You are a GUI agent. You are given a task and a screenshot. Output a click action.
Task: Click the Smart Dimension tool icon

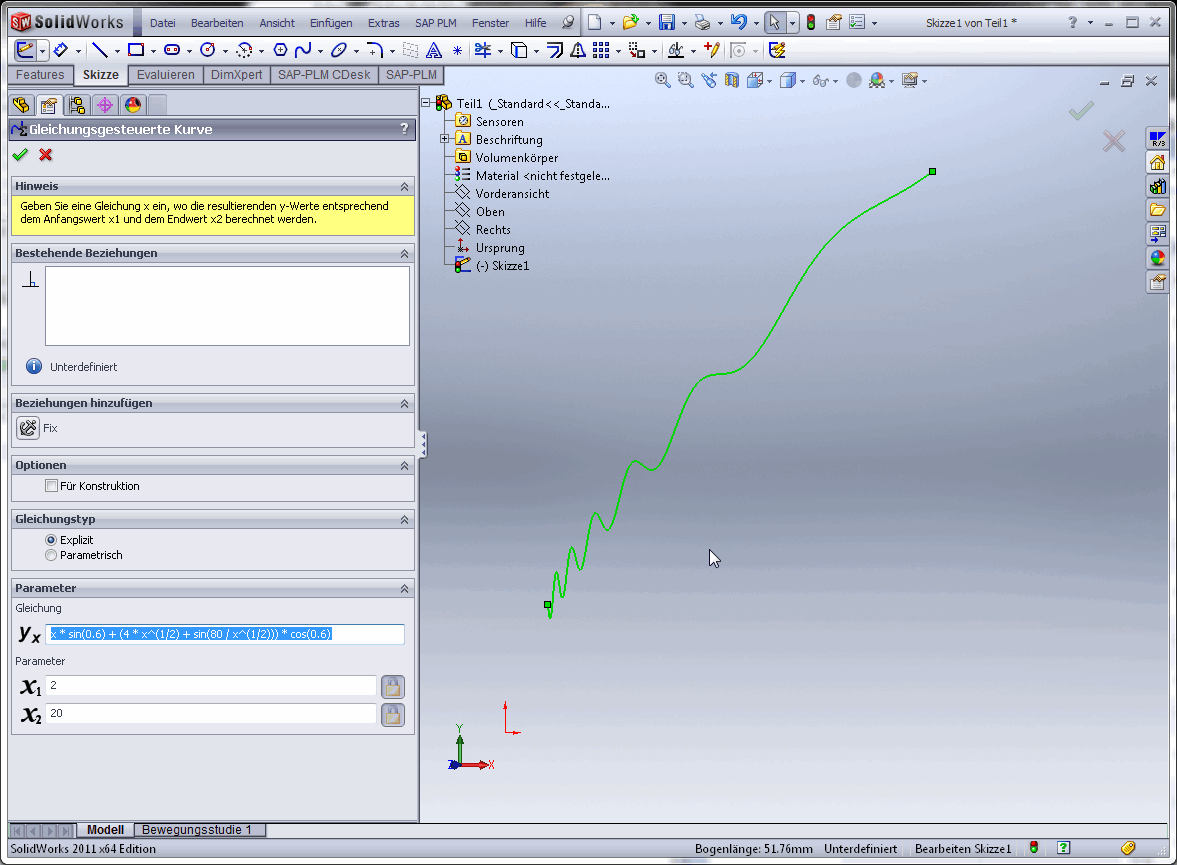59,49
